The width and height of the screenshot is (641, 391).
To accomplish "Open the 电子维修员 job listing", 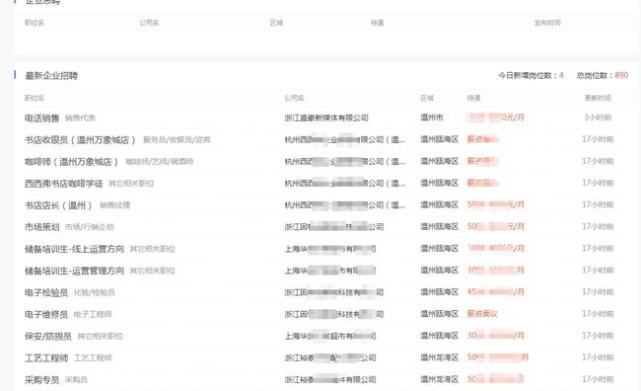I will (46, 315).
